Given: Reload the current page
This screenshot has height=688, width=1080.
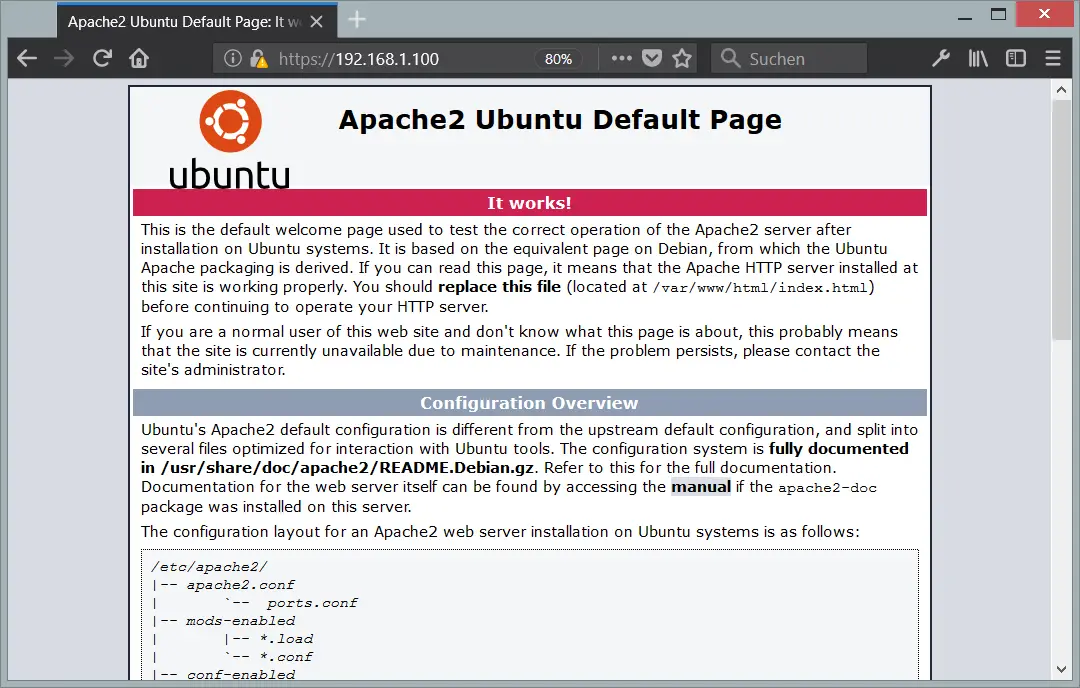Looking at the screenshot, I should (x=102, y=59).
